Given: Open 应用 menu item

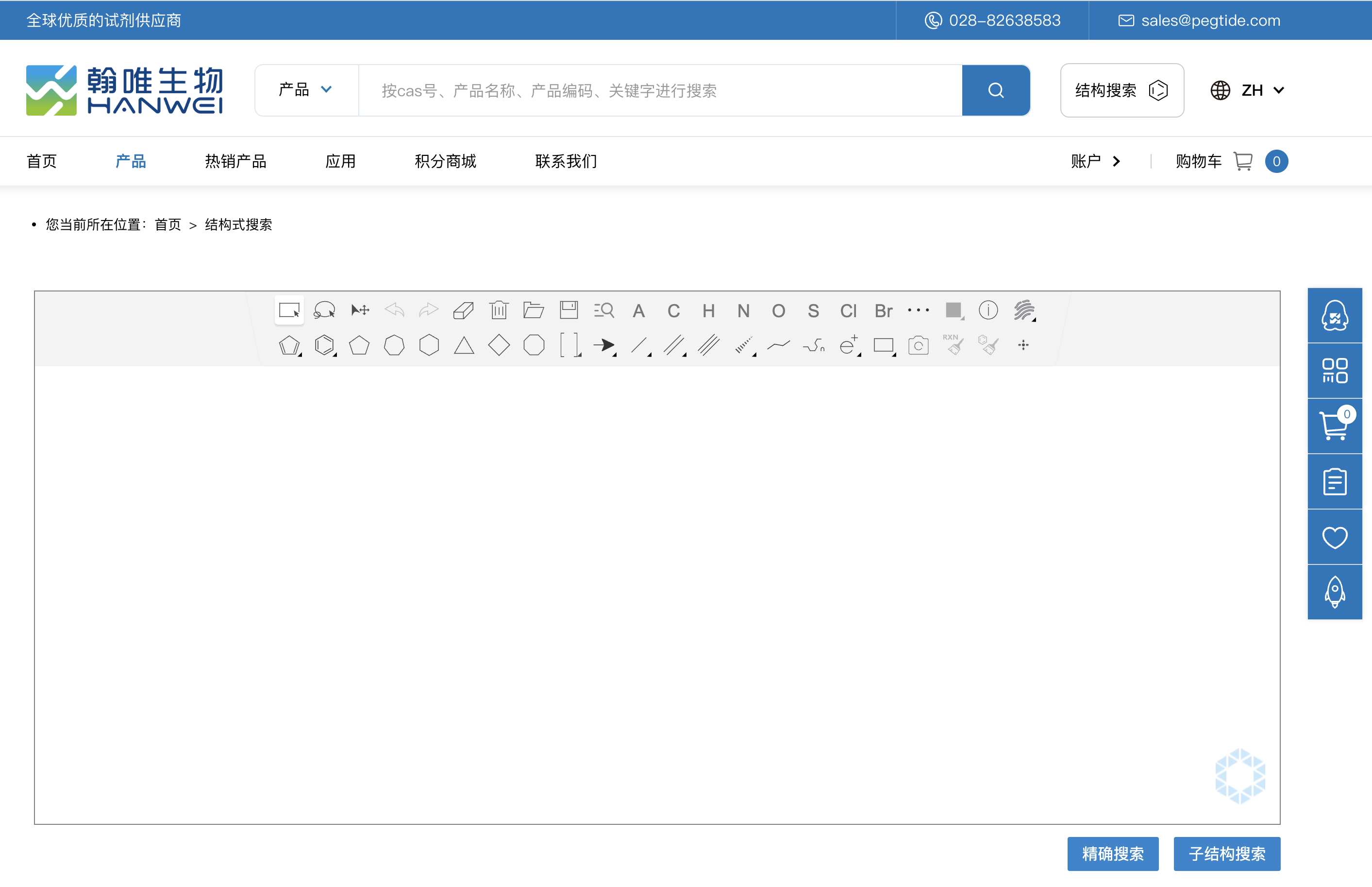Looking at the screenshot, I should pos(341,161).
